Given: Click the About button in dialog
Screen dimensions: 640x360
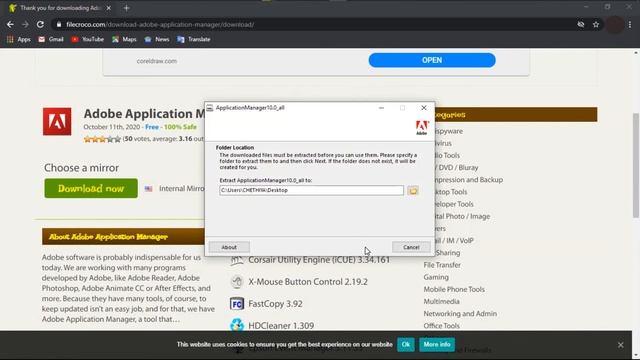Looking at the screenshot, I should tap(229, 247).
